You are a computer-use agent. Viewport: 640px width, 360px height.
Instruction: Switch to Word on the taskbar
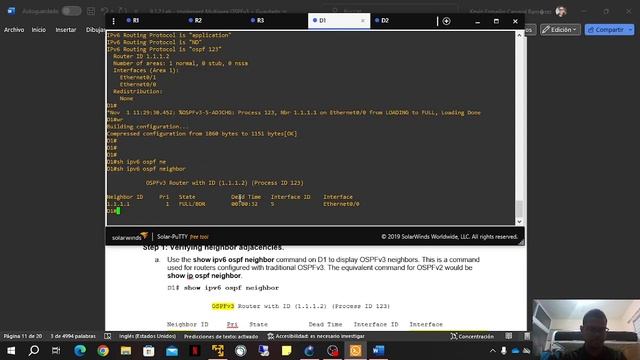pyautogui.click(x=378, y=351)
